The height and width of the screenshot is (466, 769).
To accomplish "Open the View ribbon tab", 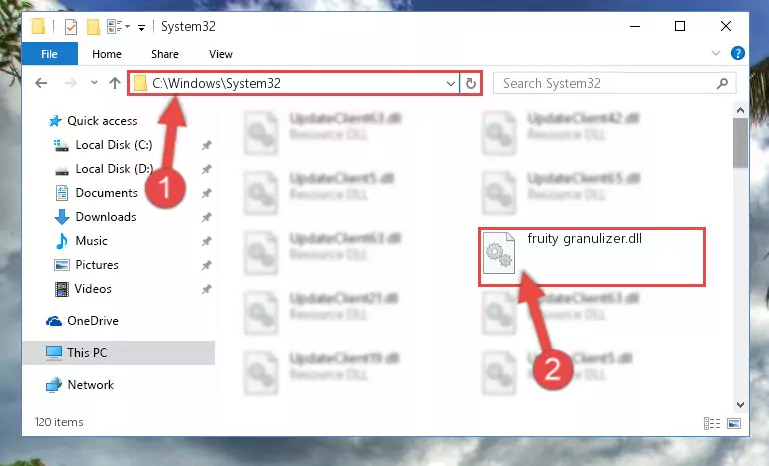I will coord(221,54).
